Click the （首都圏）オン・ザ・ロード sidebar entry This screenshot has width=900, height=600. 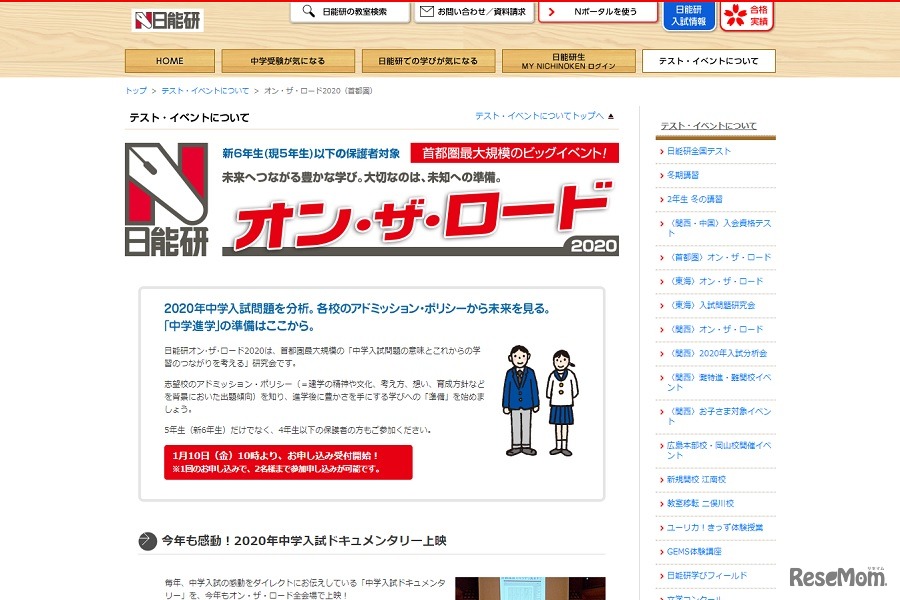tap(722, 257)
